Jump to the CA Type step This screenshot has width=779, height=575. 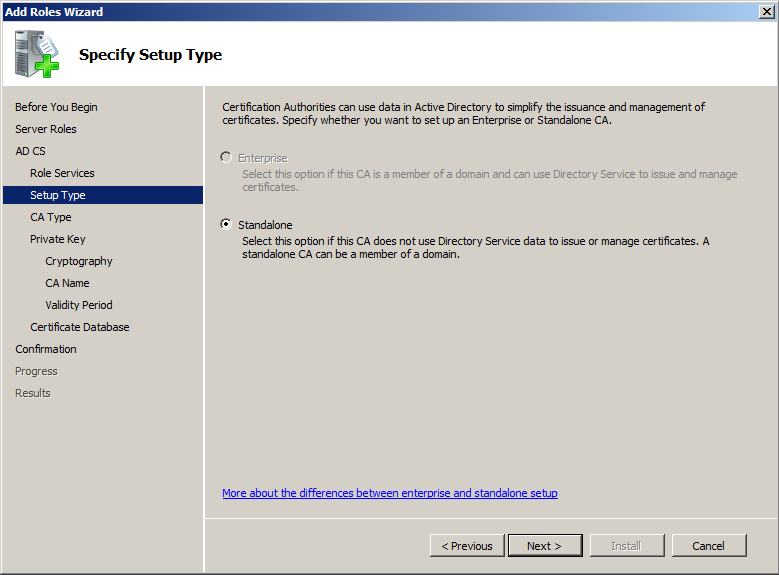(51, 217)
